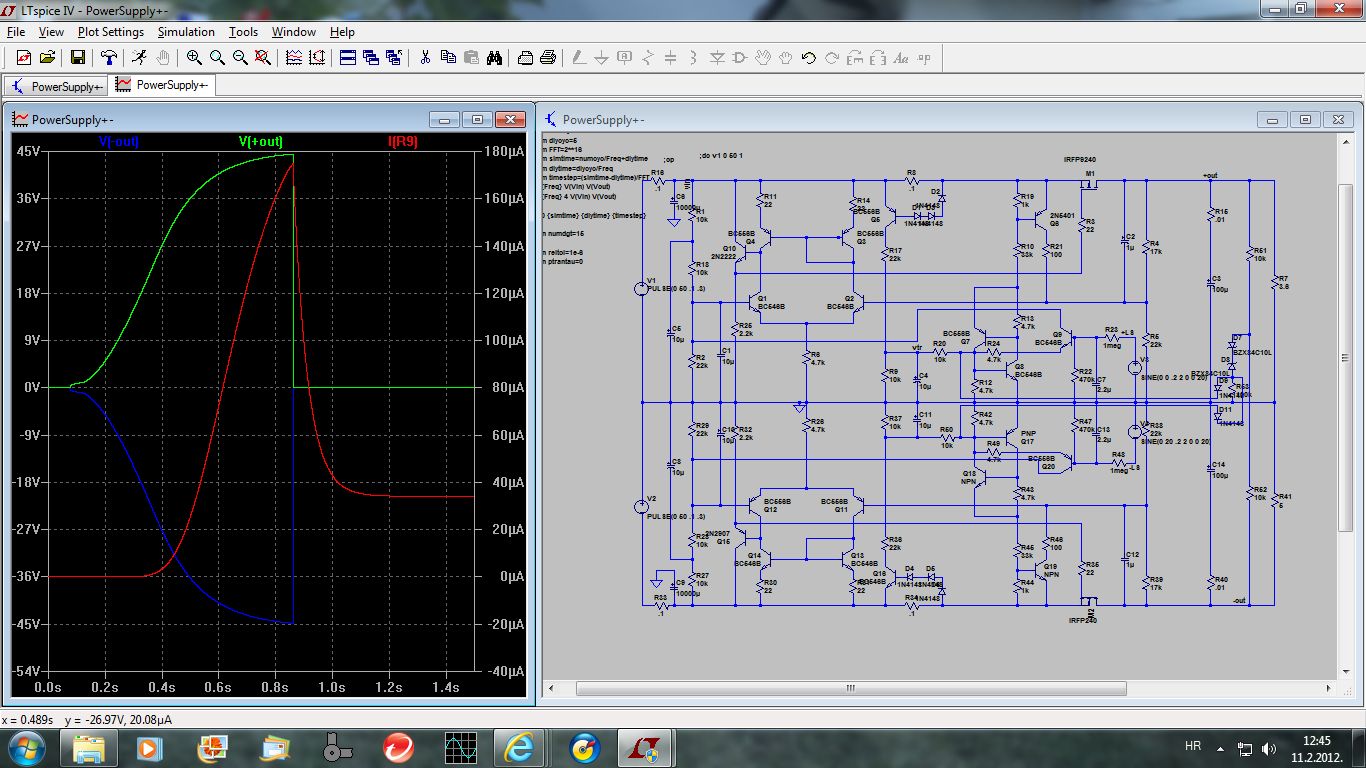Click the HR language indicator

point(1193,747)
